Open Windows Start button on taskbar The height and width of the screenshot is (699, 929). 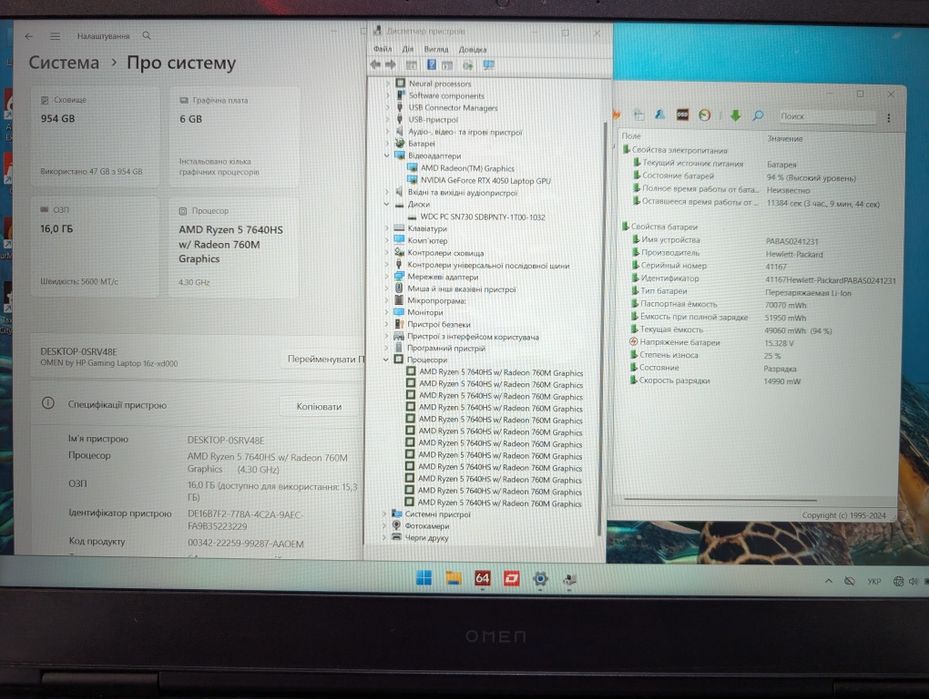pyautogui.click(x=424, y=578)
